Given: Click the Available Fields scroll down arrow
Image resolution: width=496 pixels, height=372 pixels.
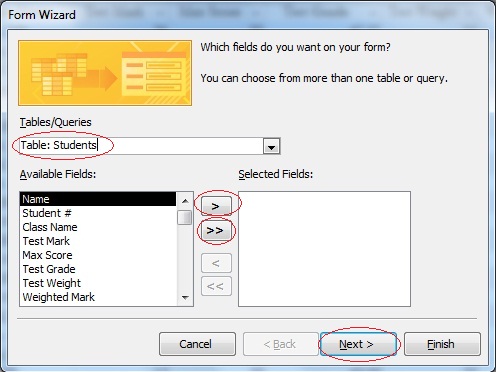Looking at the screenshot, I should (x=185, y=297).
